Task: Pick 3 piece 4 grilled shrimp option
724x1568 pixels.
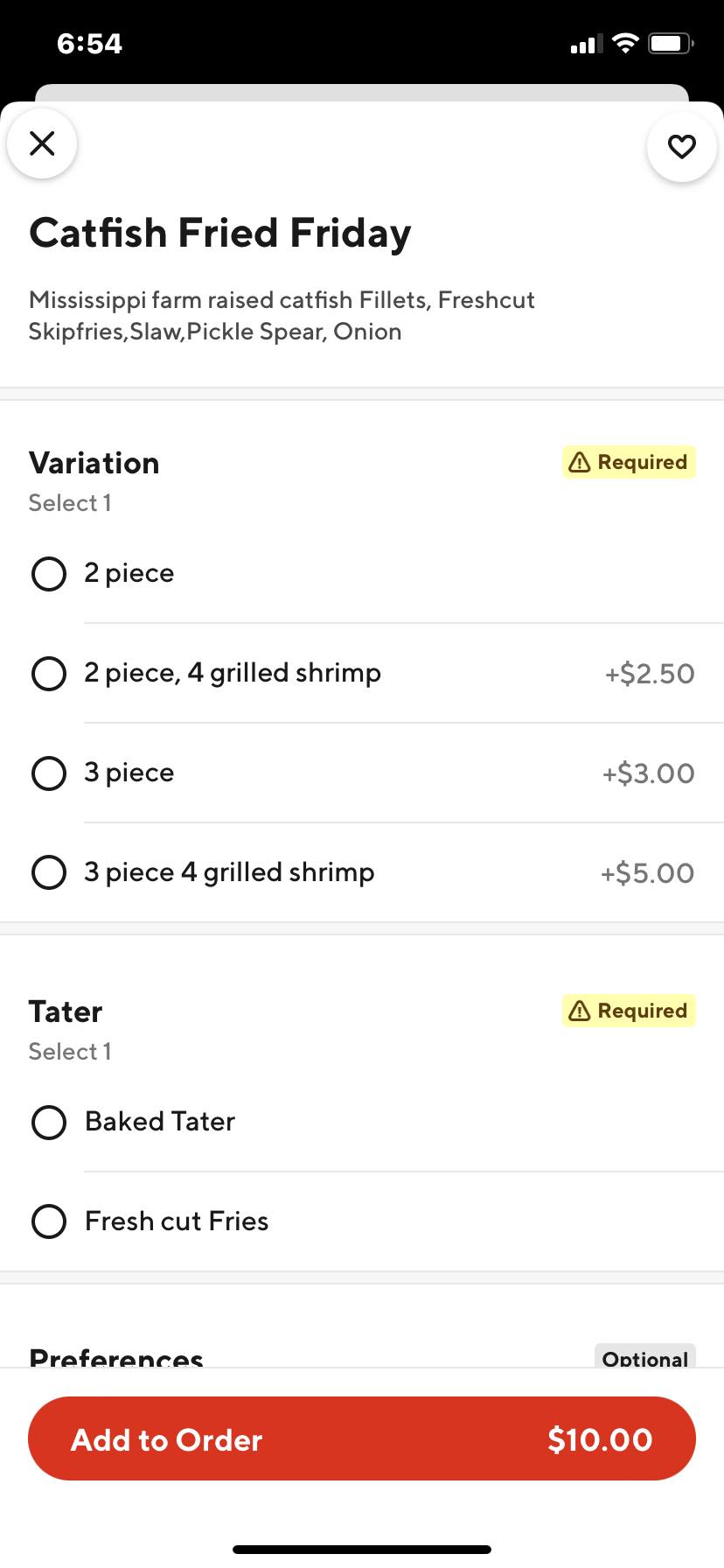Action: [x=49, y=872]
